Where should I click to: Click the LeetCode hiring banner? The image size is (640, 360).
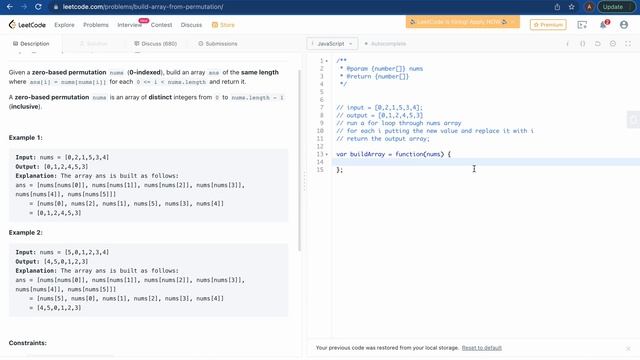click(462, 22)
